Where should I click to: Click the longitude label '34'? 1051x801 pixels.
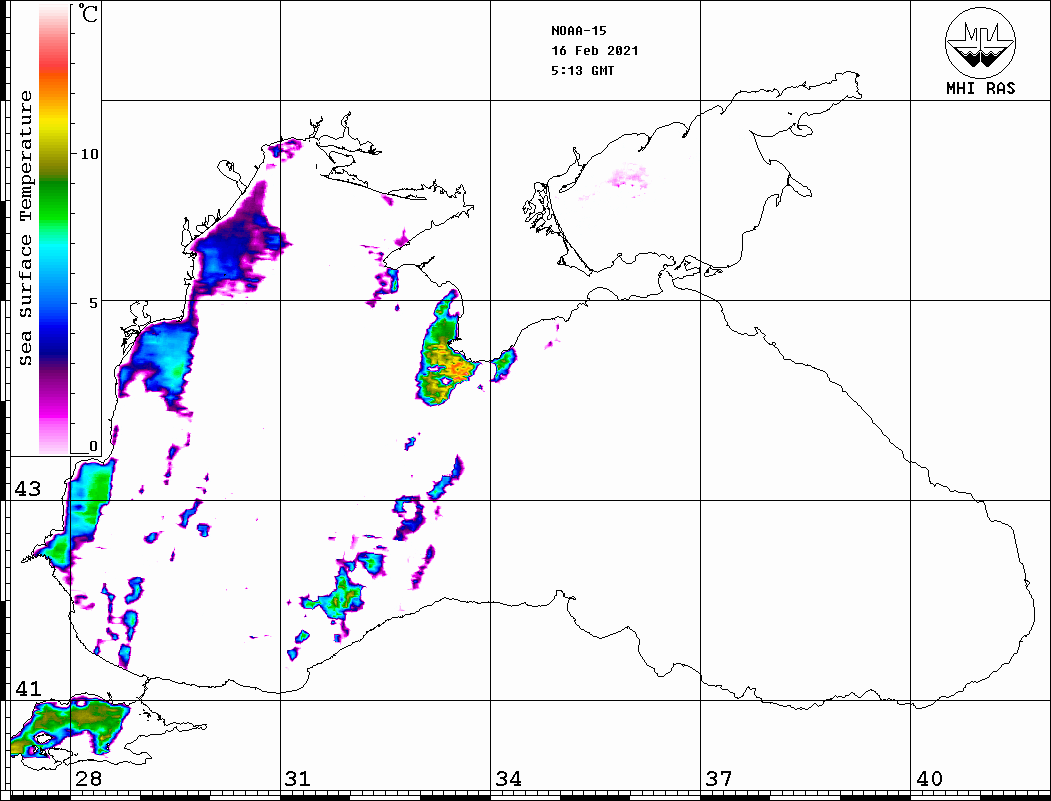pos(508,779)
